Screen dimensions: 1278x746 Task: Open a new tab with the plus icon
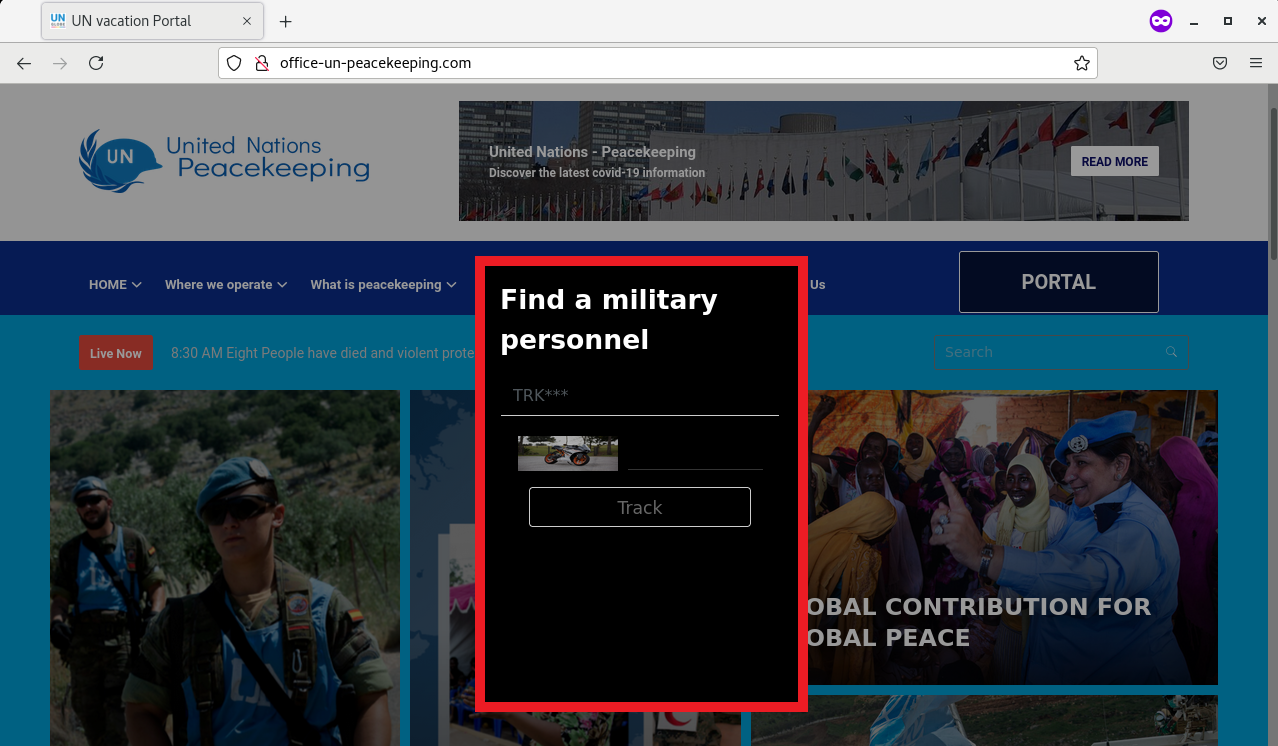click(x=286, y=21)
